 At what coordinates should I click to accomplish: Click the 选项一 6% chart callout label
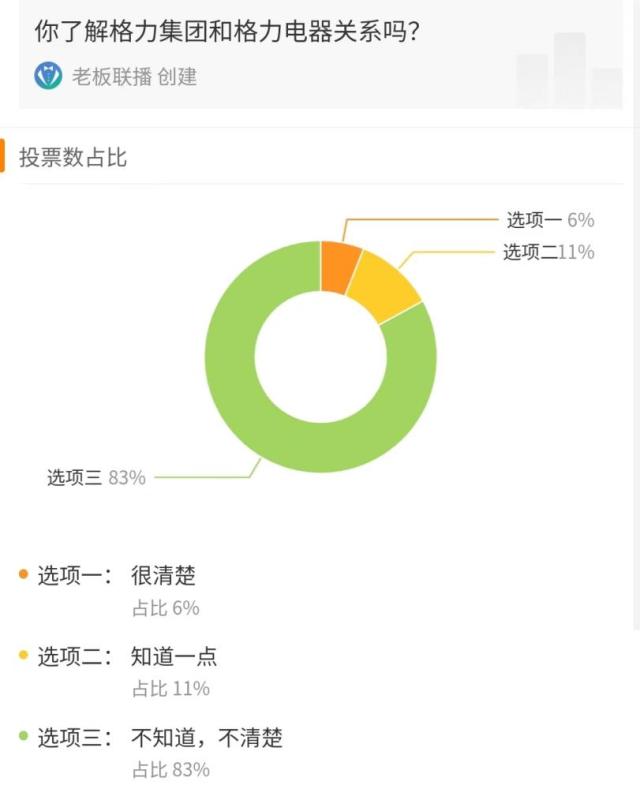tap(550, 220)
